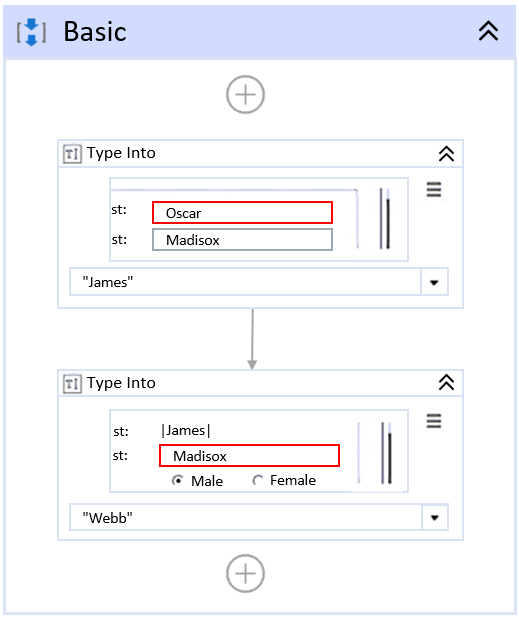Click the second Type Into activity icon
Image resolution: width=519 pixels, height=621 pixels.
pyautogui.click(x=72, y=383)
